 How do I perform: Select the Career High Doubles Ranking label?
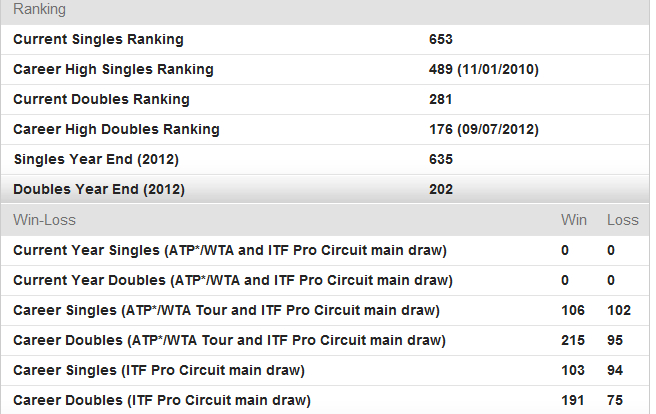tap(116, 130)
